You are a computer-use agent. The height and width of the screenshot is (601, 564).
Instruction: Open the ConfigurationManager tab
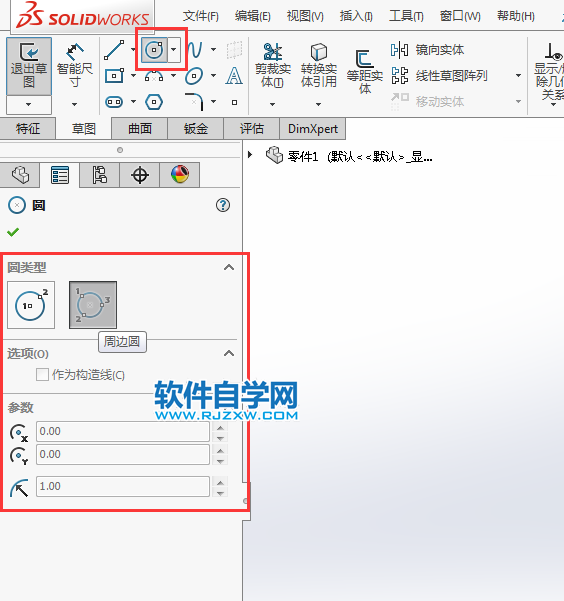click(x=100, y=175)
